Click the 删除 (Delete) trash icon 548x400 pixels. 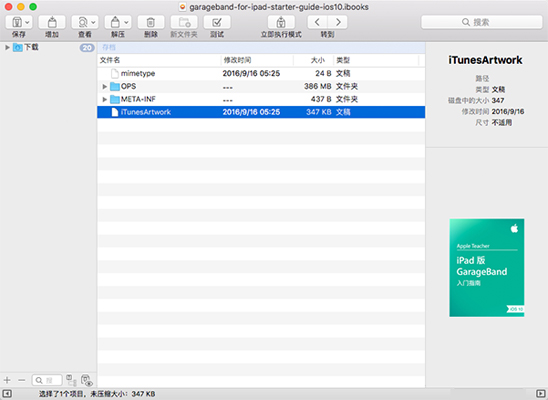point(151,22)
